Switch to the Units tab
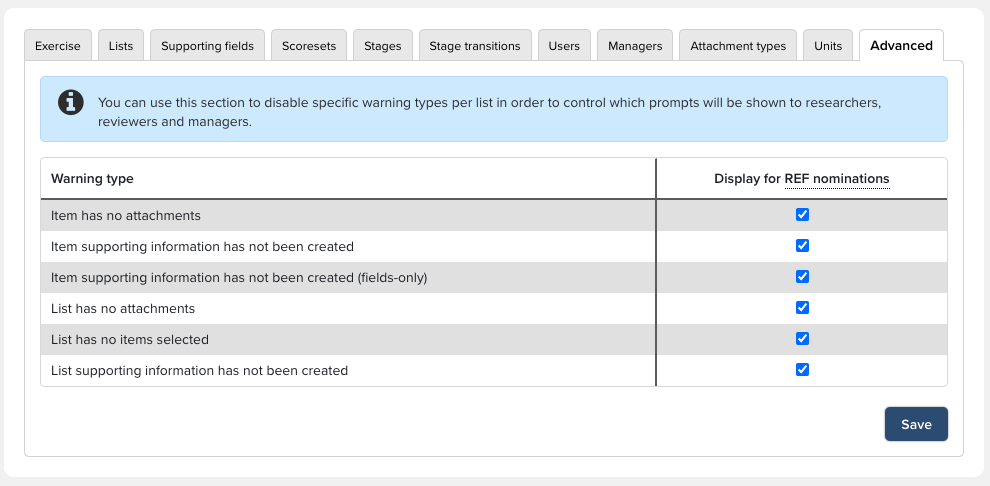The image size is (990, 486). 828,46
